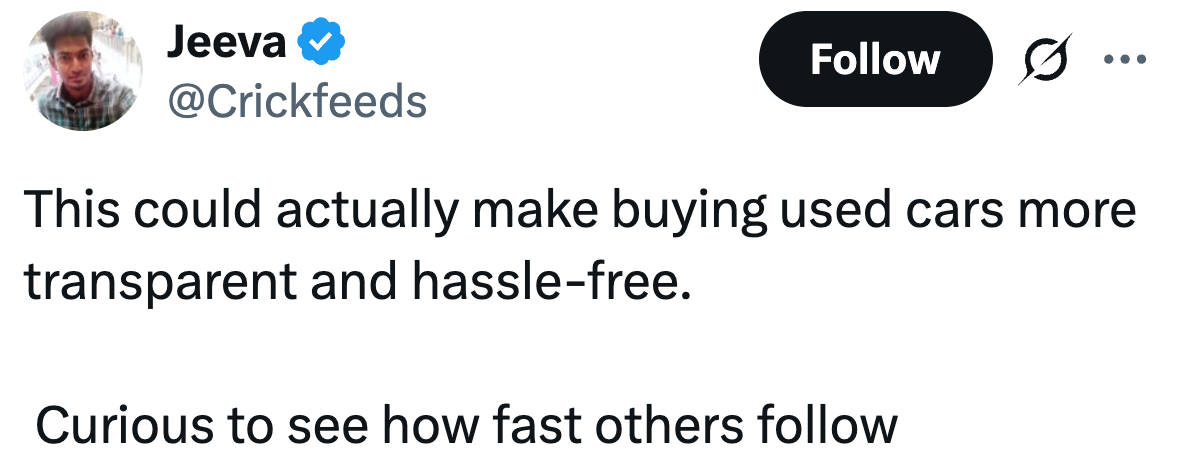Click the sentence starting "This could actually"
Viewport: 1180px width, 472px height.
(580, 213)
